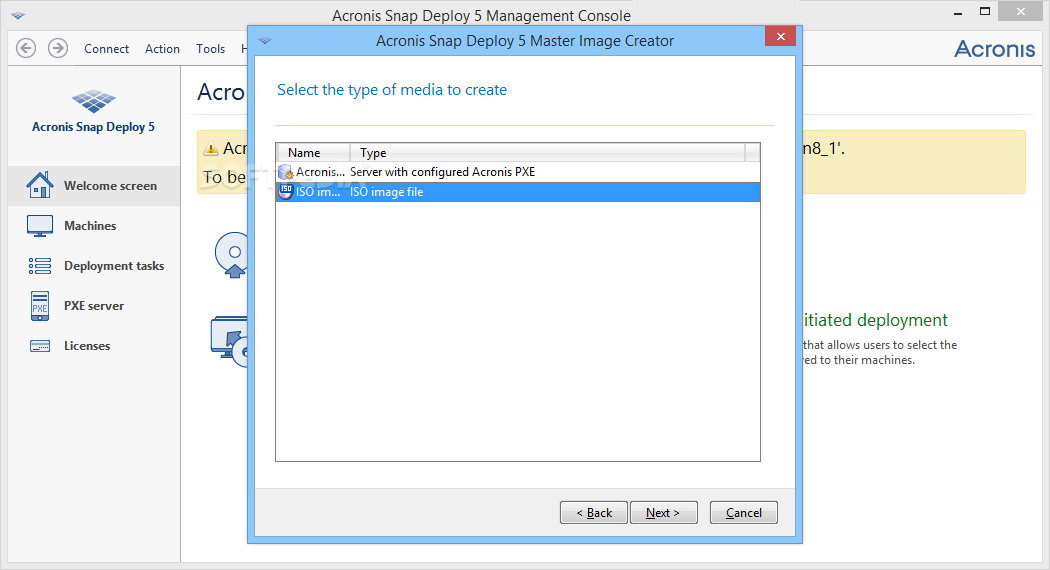Open the Tools menu
The width and height of the screenshot is (1050, 570).
[210, 49]
